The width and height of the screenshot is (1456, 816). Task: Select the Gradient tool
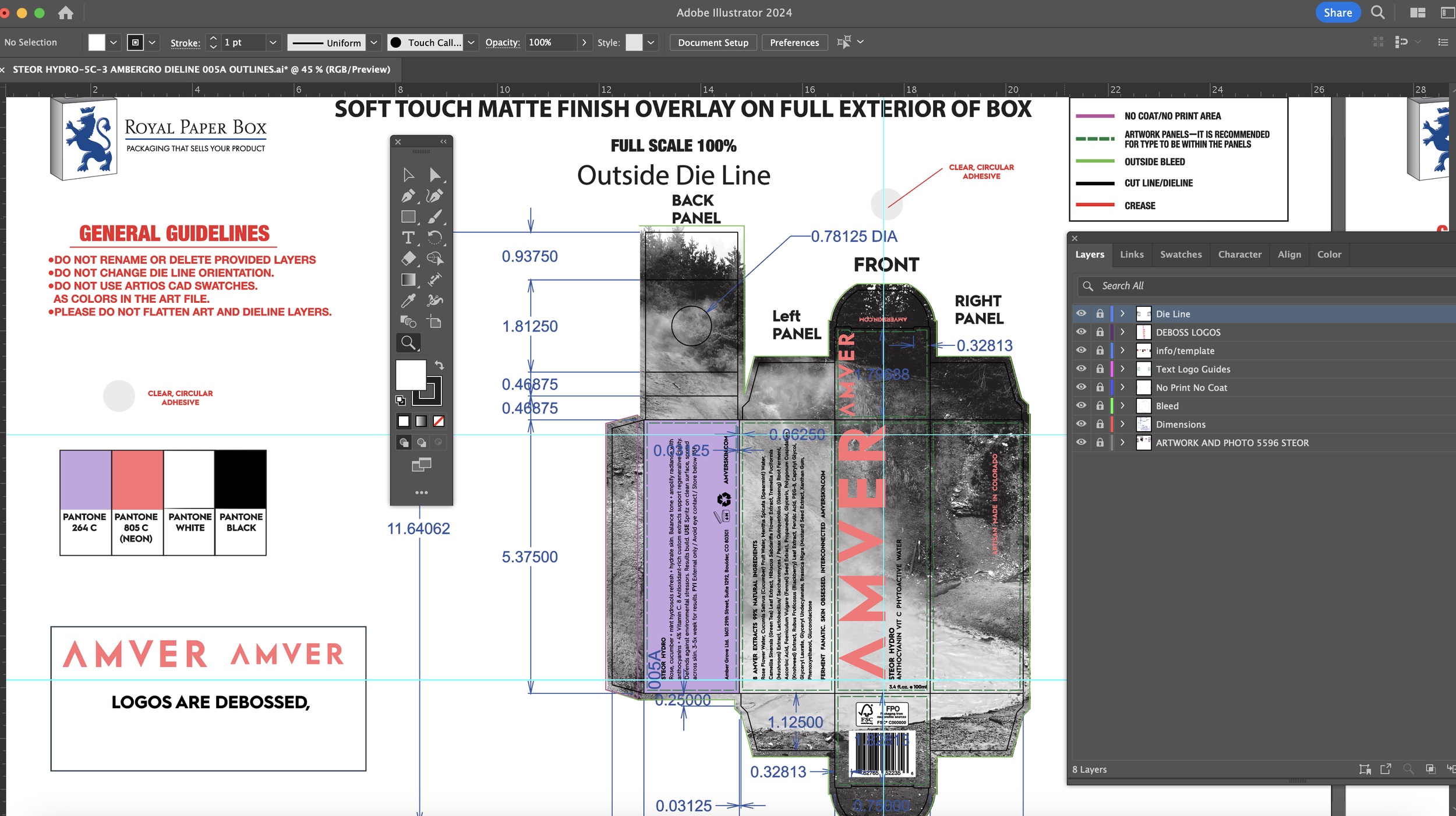click(408, 280)
